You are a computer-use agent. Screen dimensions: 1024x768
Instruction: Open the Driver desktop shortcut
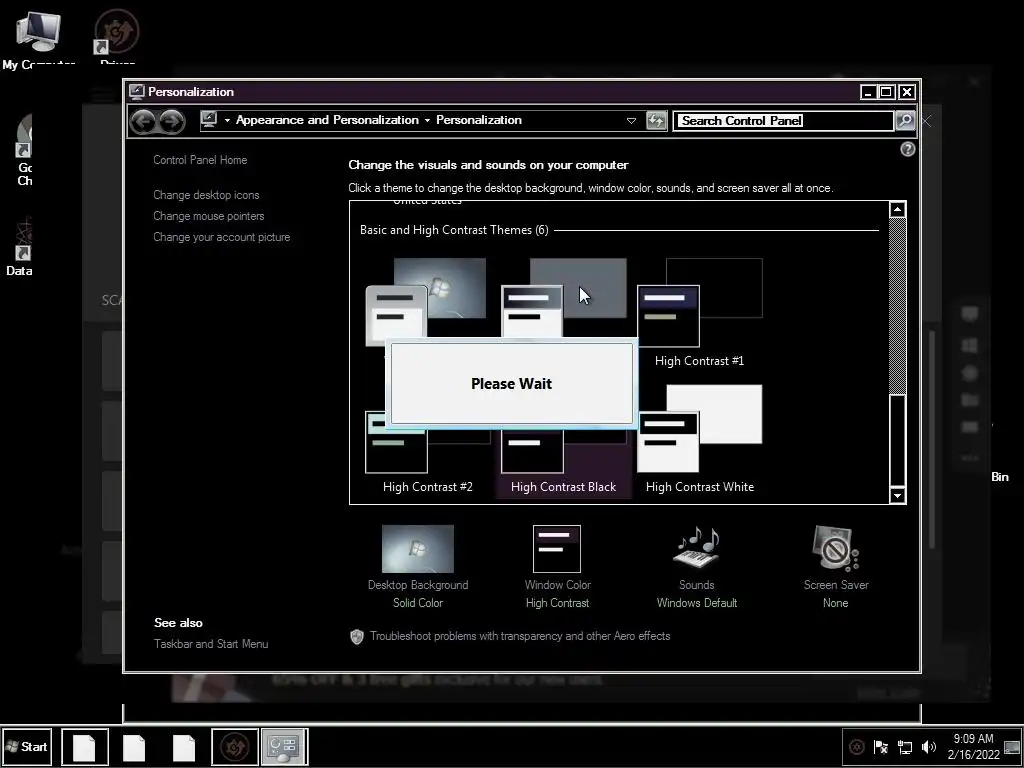point(118,38)
